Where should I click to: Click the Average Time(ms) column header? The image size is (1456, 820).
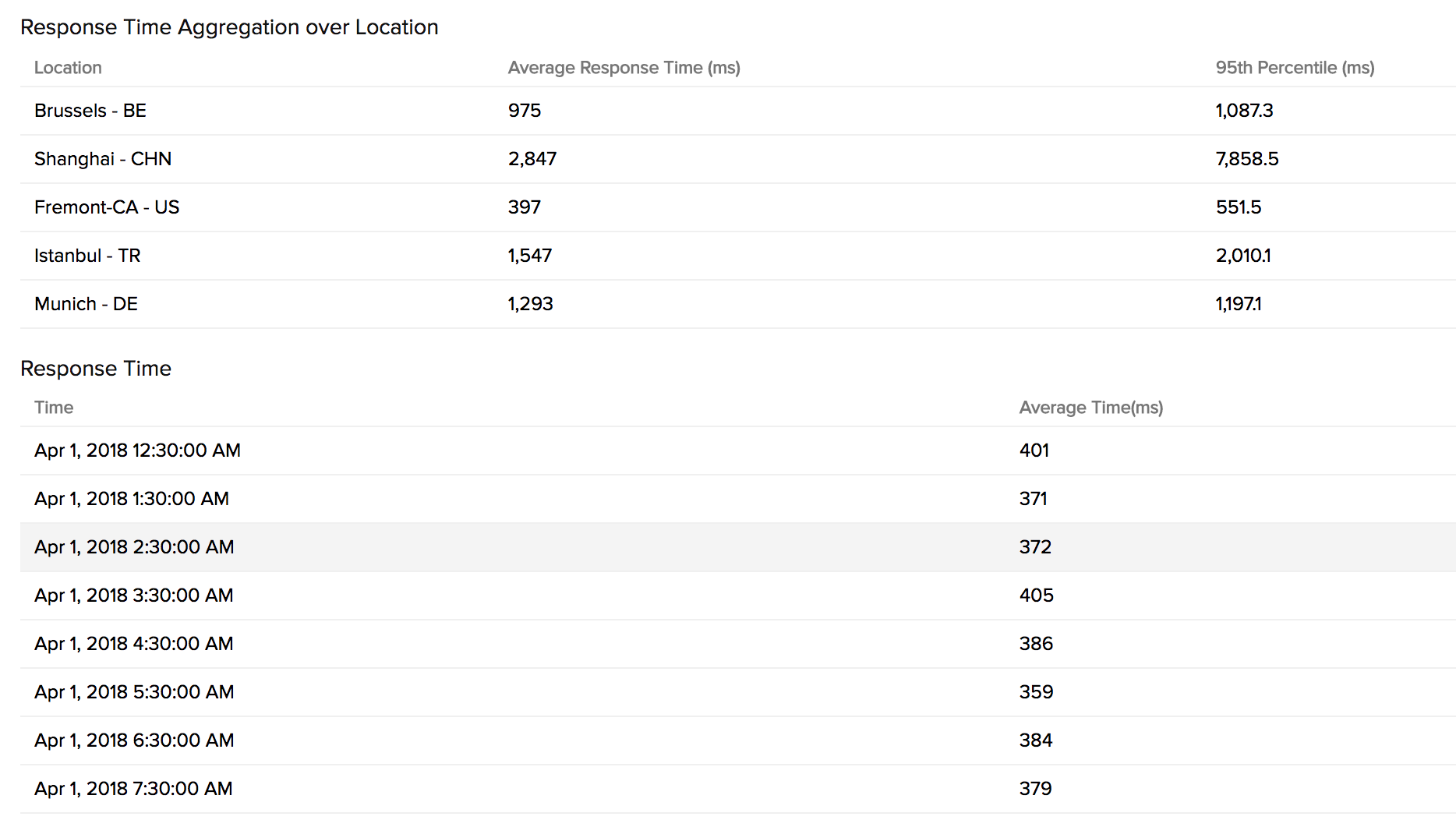tap(1090, 408)
